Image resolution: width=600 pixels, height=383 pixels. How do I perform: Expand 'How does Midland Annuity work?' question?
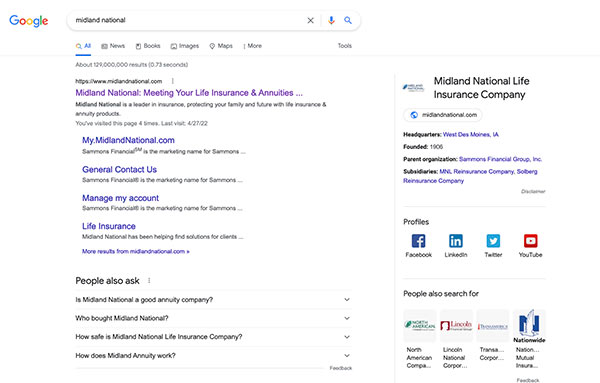click(x=214, y=356)
